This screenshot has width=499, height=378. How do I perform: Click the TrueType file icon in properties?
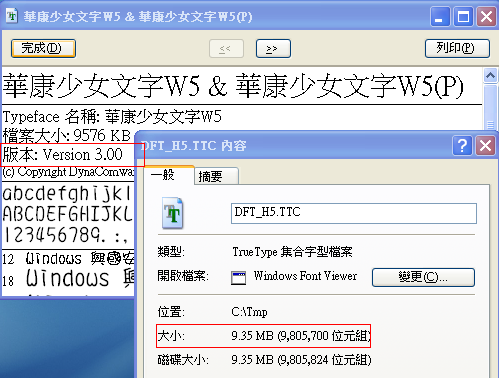pos(173,213)
